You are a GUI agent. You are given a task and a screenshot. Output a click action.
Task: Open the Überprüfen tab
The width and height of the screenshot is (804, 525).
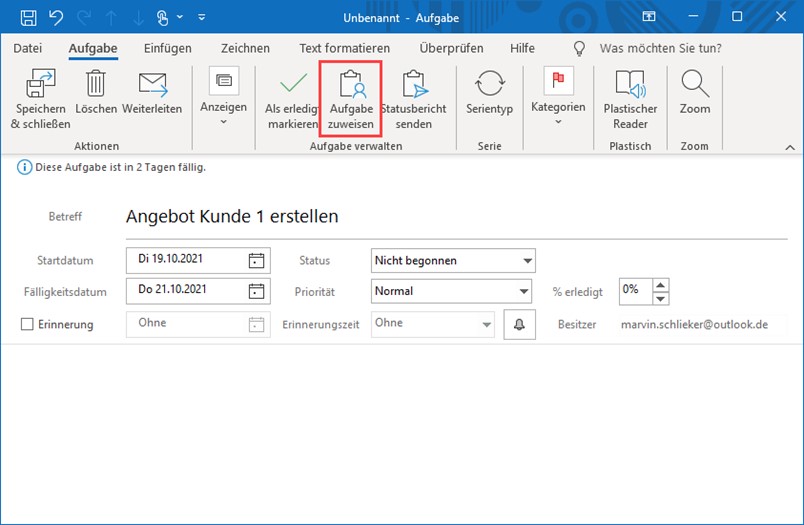tap(451, 48)
